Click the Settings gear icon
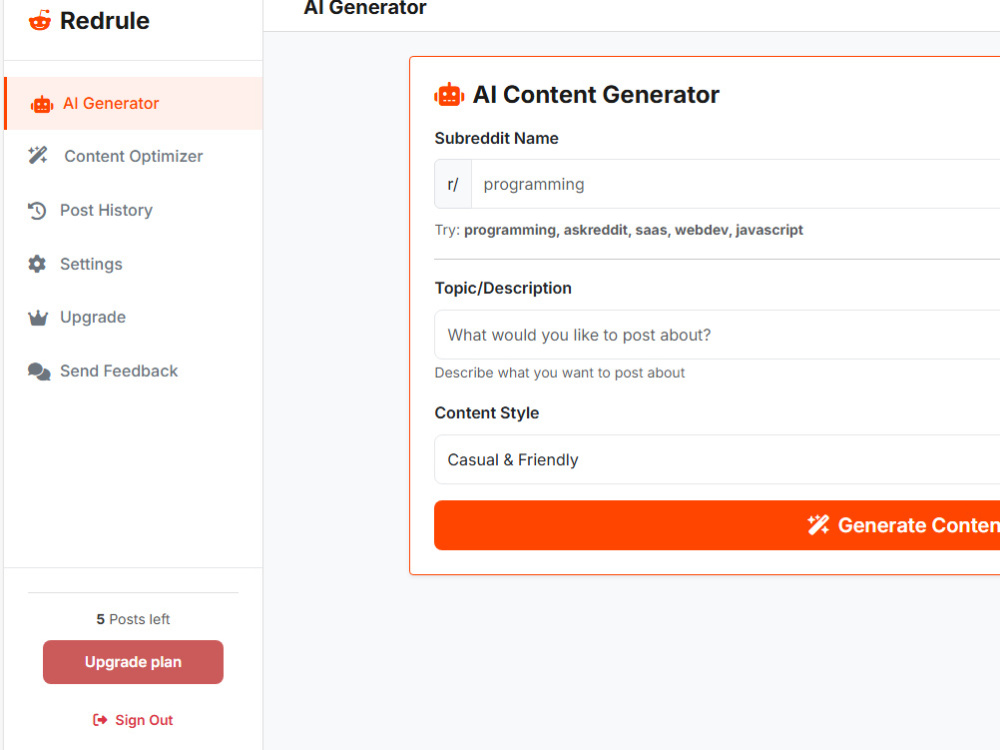 (x=37, y=264)
